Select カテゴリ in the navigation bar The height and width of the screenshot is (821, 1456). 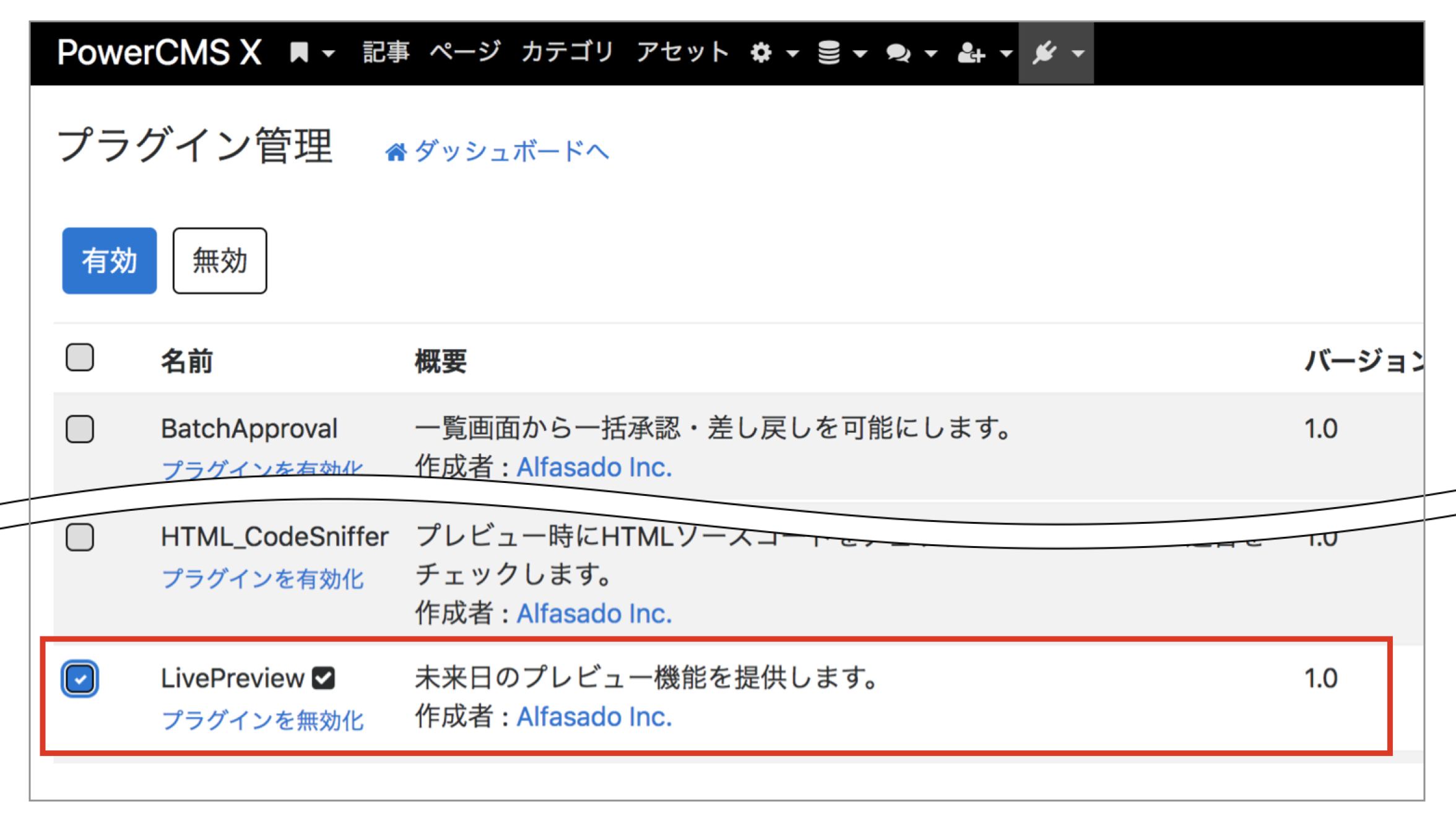click(567, 53)
